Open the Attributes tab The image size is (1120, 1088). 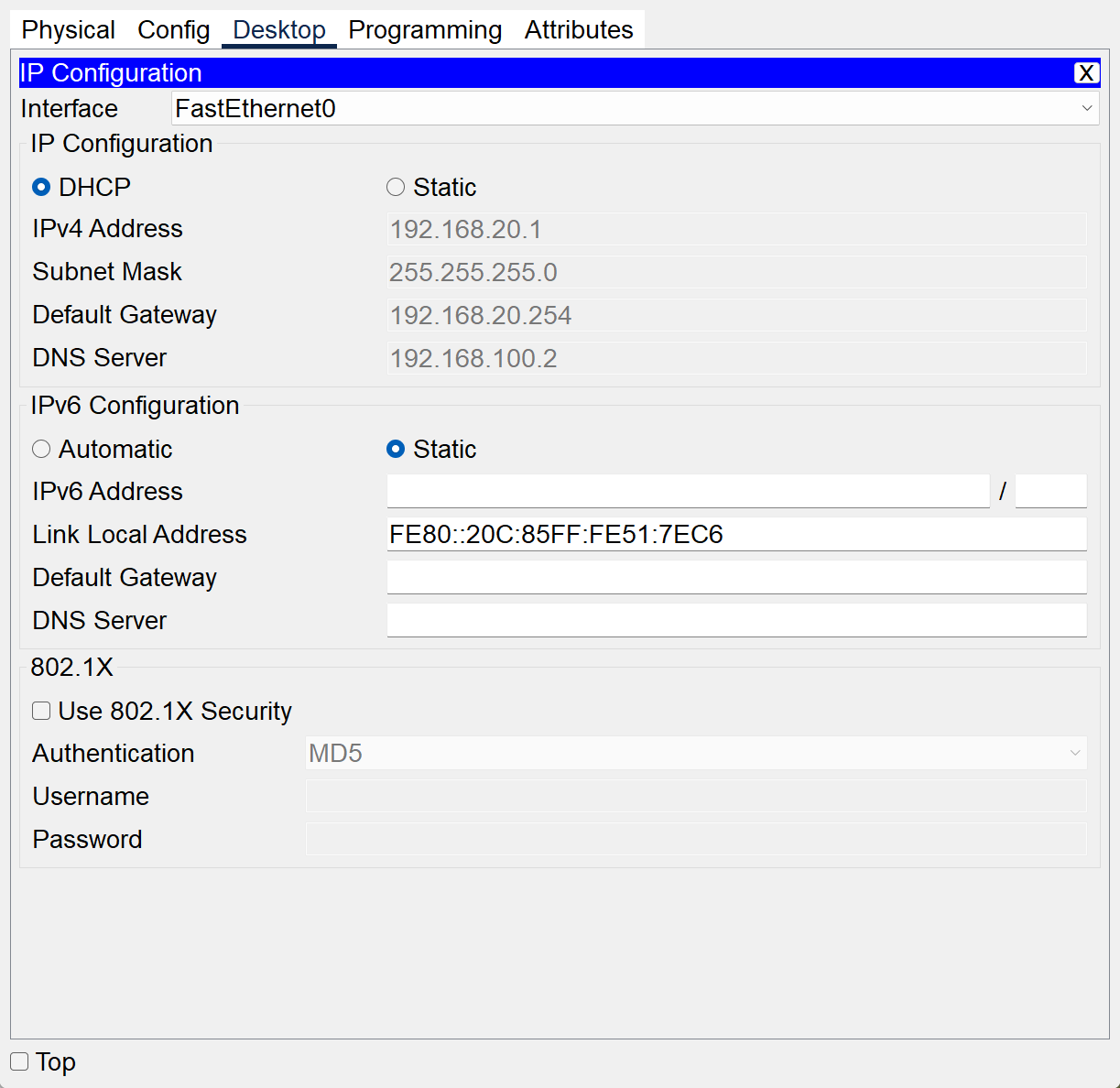(x=579, y=29)
